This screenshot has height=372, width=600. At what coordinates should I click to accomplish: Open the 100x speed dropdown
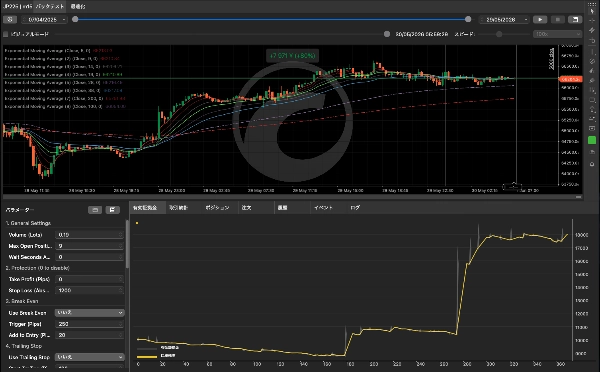pos(557,34)
